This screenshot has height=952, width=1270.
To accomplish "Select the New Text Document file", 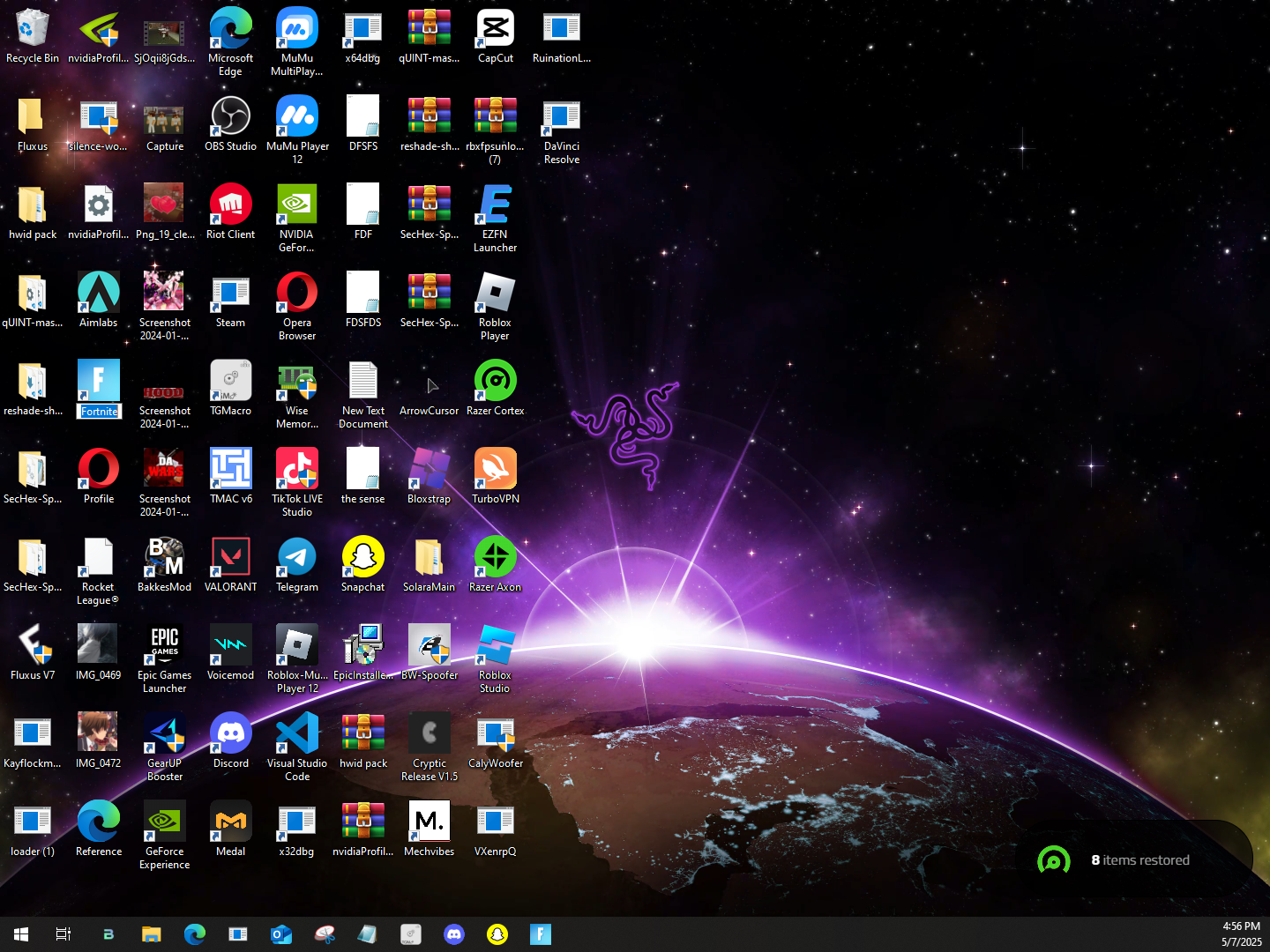I will coord(363,395).
